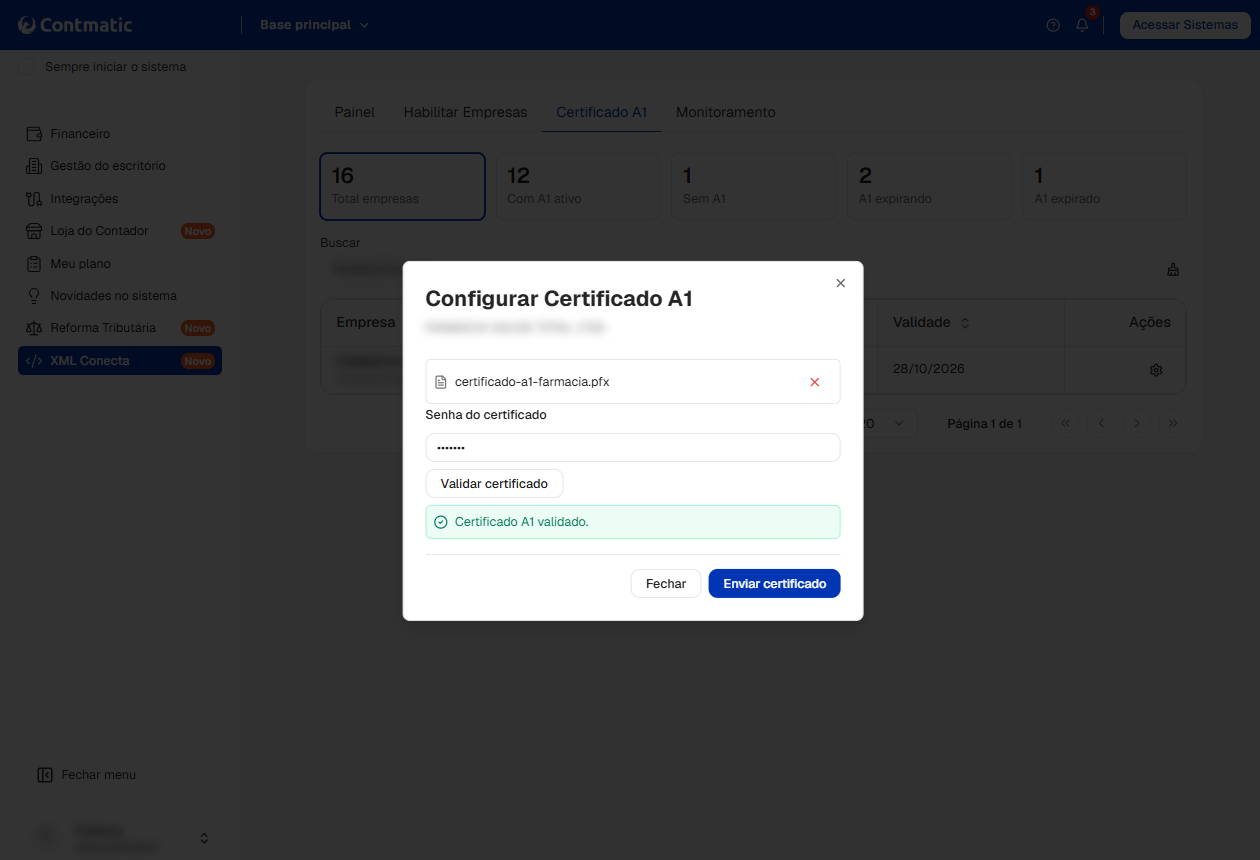Filter by Total empresas card
1260x860 pixels.
(403, 186)
